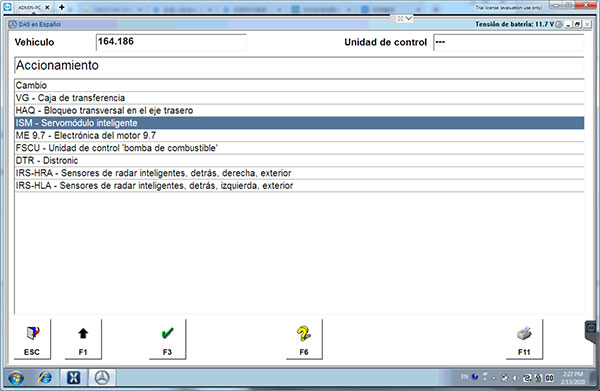Open the blue help tray icon

coord(475,377)
